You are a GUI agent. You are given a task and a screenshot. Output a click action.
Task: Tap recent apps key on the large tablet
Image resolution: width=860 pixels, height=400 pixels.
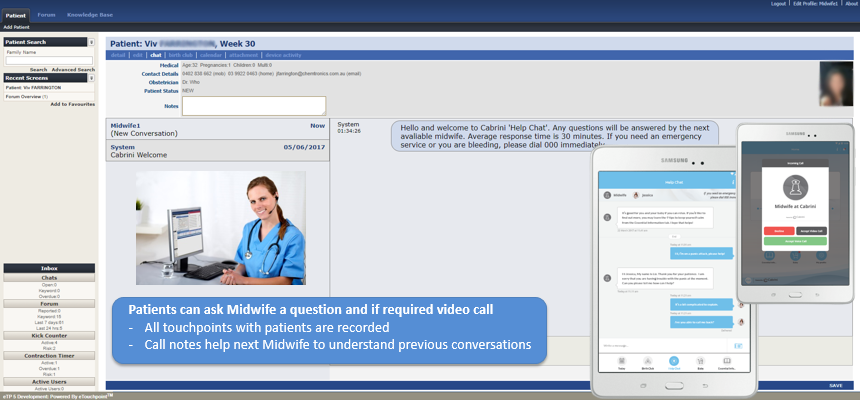(x=643, y=386)
